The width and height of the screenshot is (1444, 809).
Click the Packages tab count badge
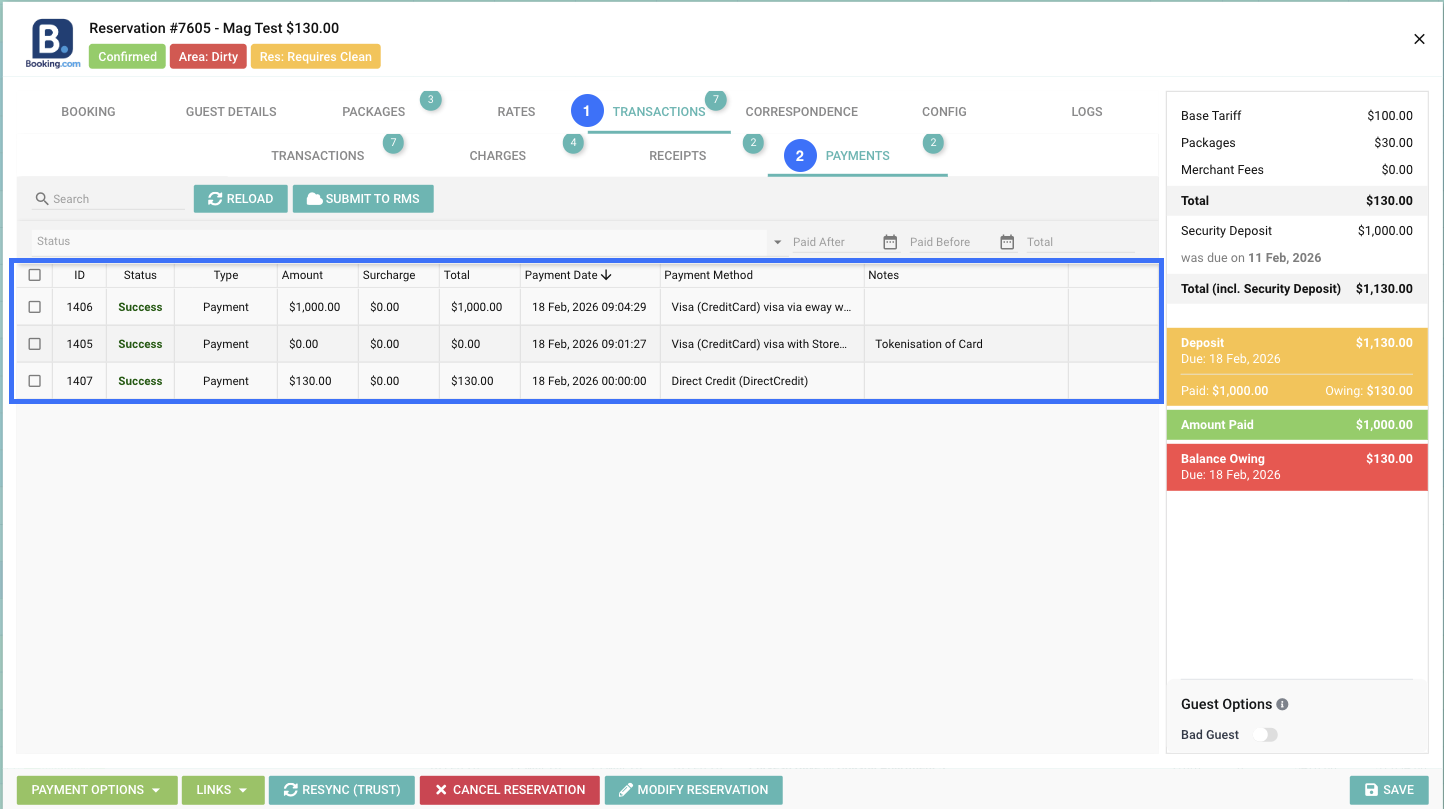coord(430,100)
